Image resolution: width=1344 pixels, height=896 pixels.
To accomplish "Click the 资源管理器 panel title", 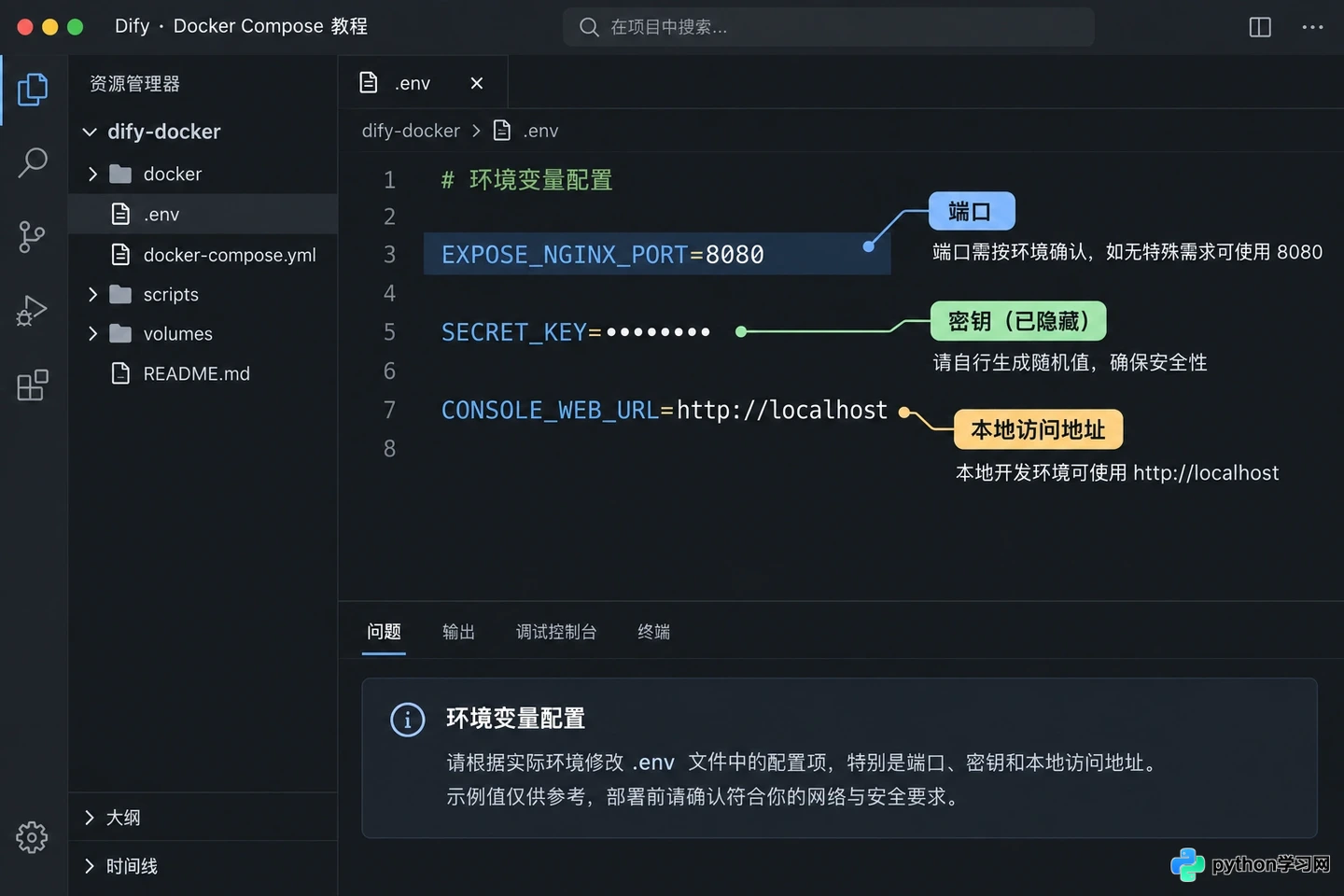I will click(x=134, y=84).
